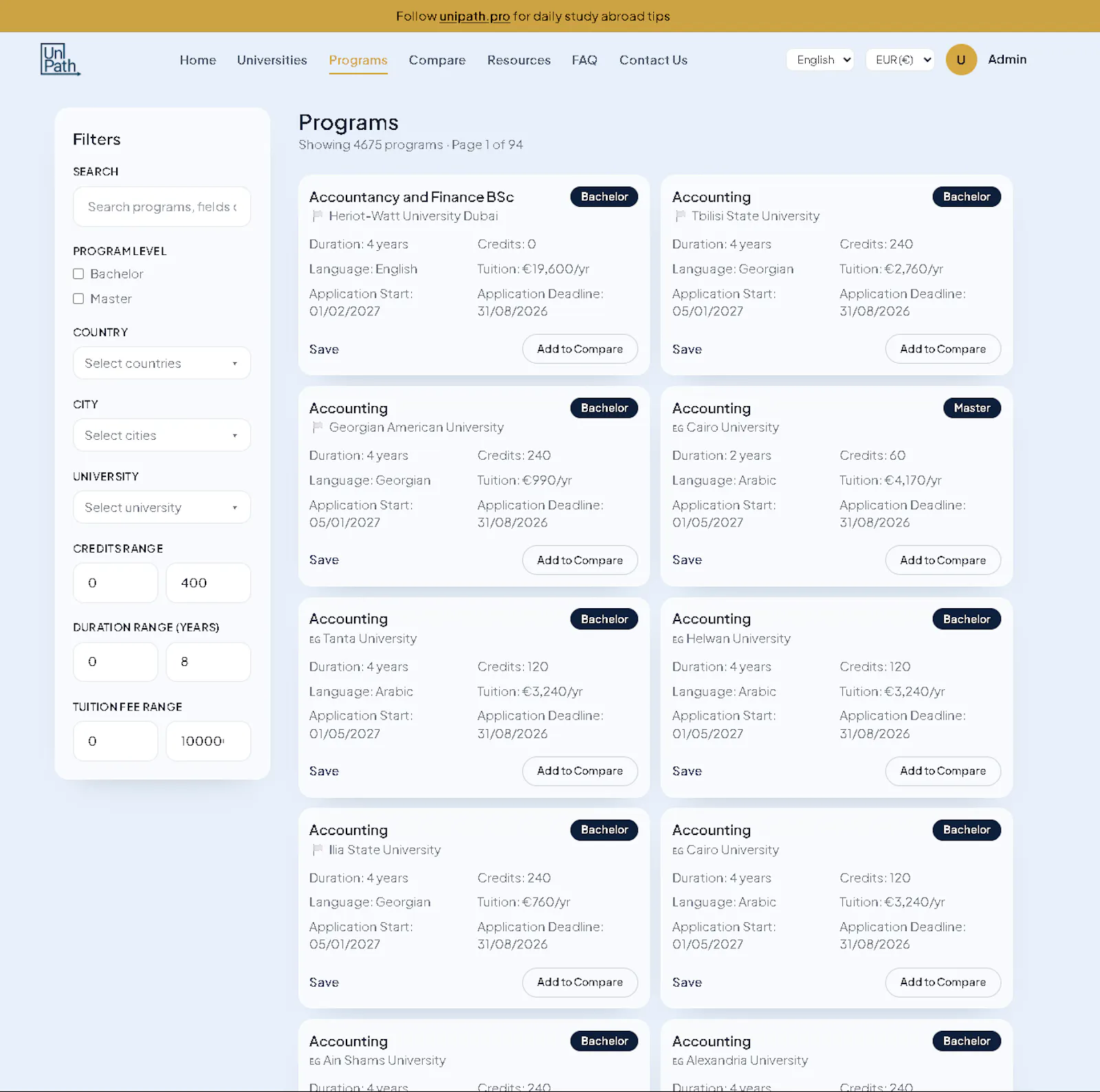
Task: Click flag icon beside Georgian American University
Action: pos(318,427)
